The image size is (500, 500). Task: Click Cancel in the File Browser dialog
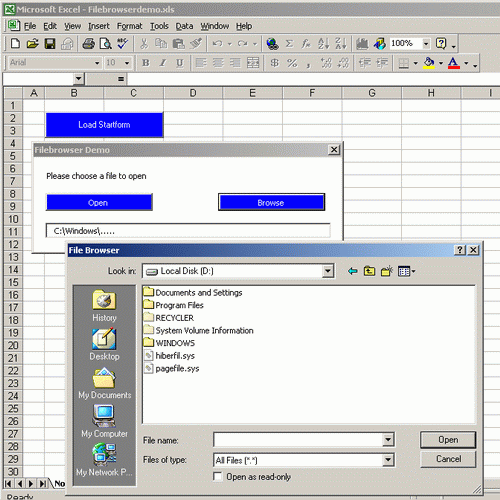pyautogui.click(x=448, y=459)
